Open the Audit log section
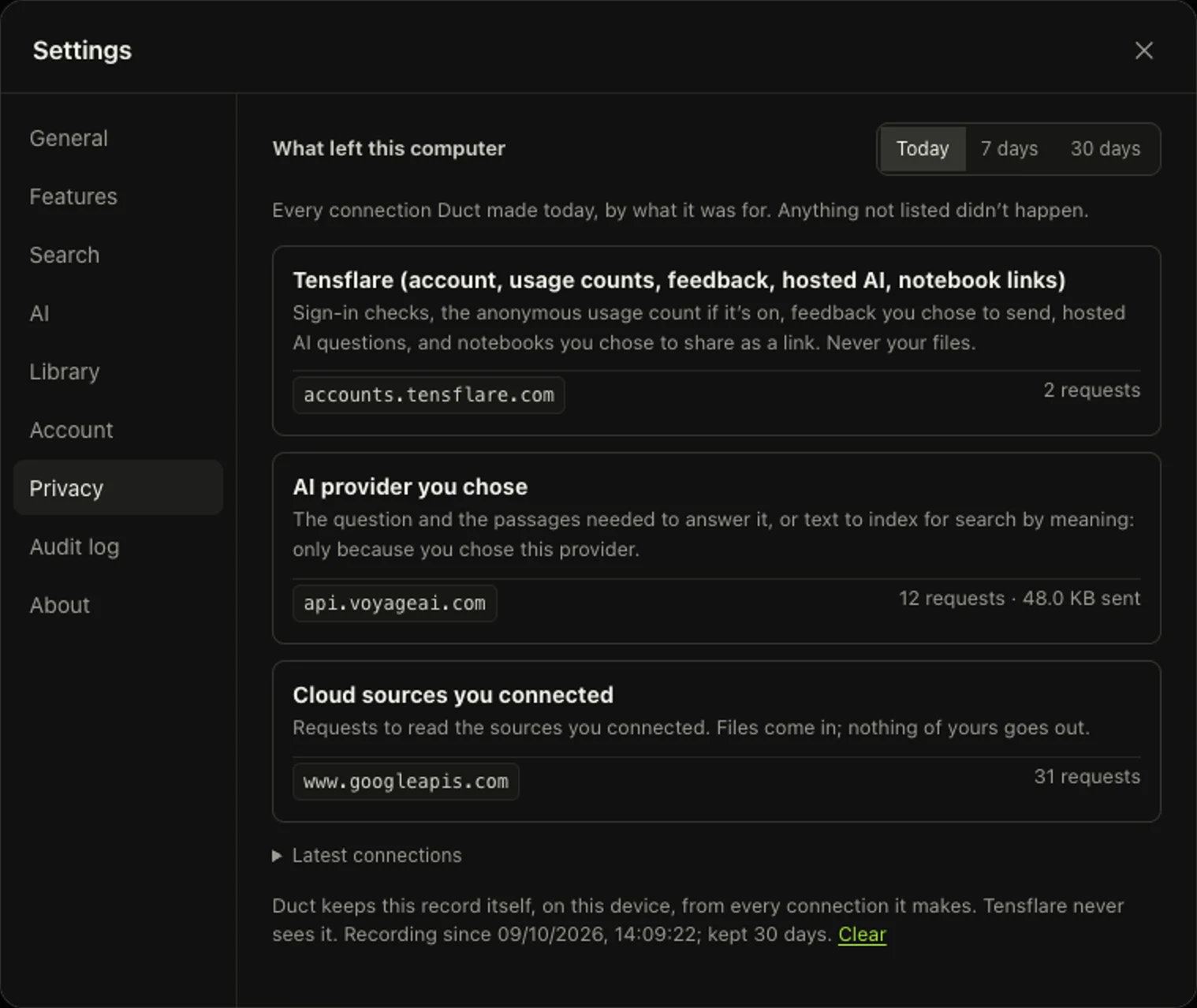Image resolution: width=1197 pixels, height=1008 pixels. (x=118, y=547)
